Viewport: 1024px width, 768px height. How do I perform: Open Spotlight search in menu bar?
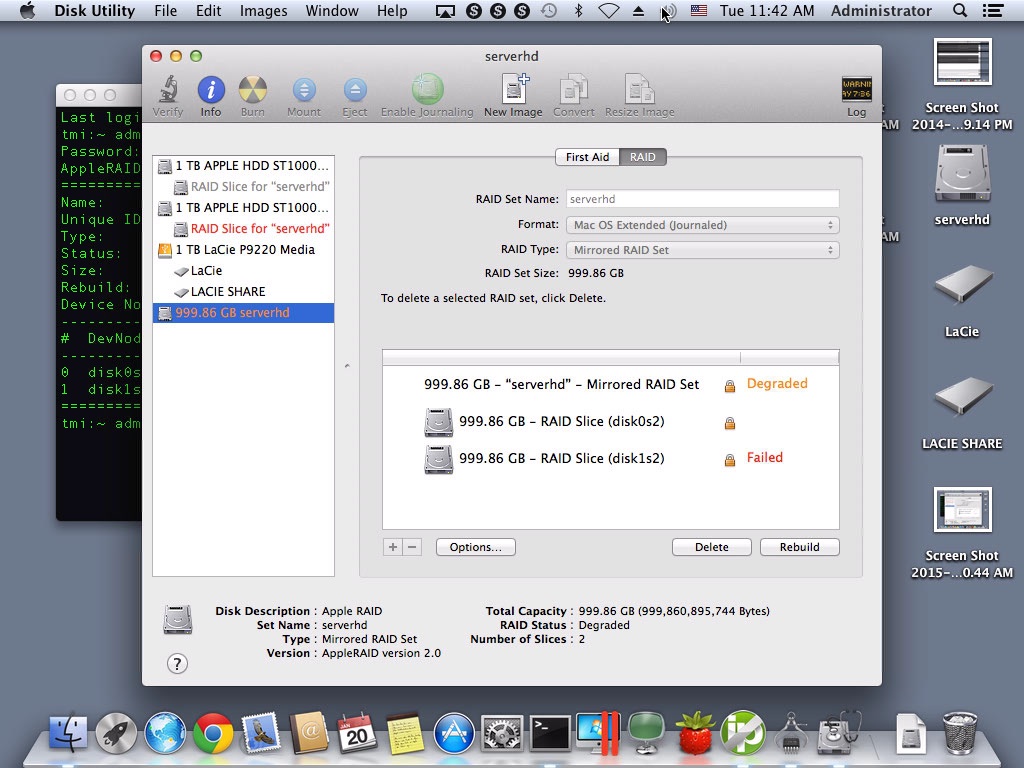coord(959,10)
